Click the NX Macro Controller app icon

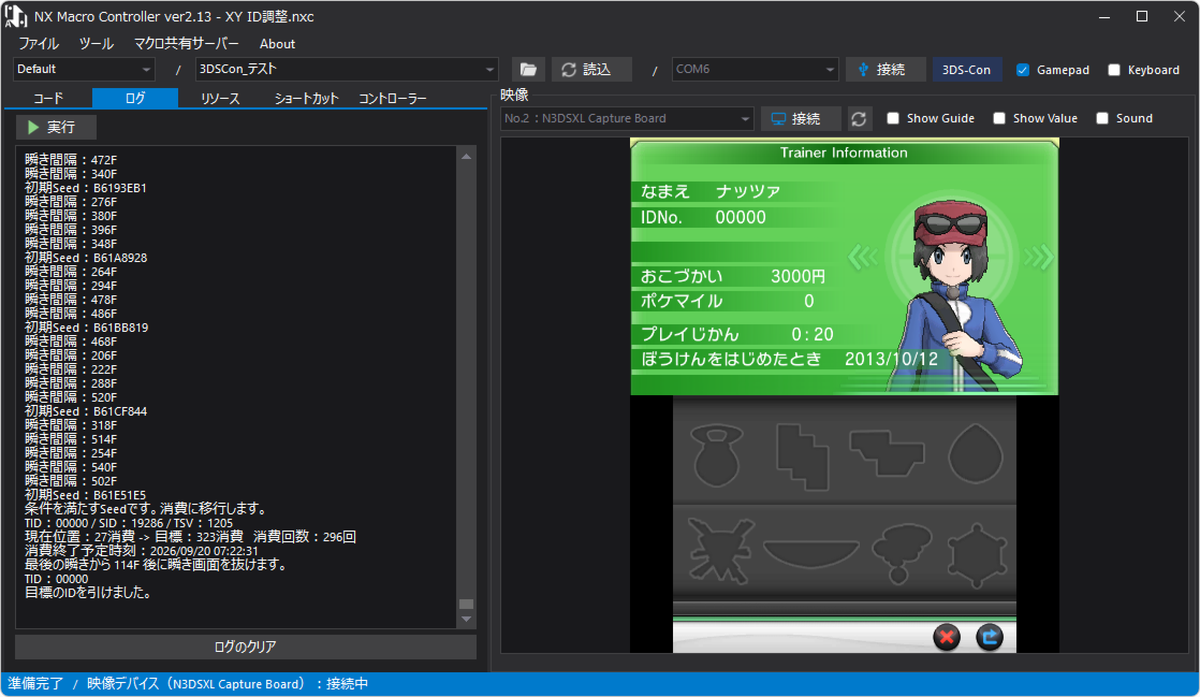[14, 18]
